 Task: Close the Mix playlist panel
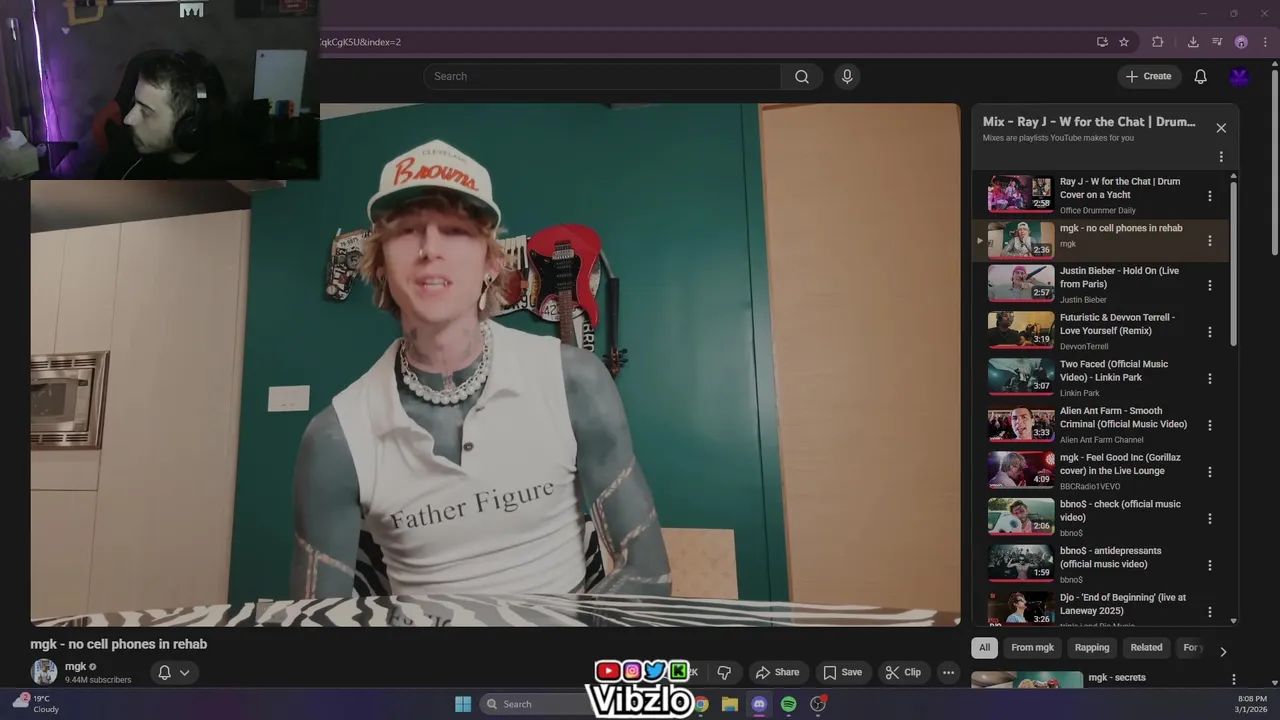click(x=1221, y=128)
